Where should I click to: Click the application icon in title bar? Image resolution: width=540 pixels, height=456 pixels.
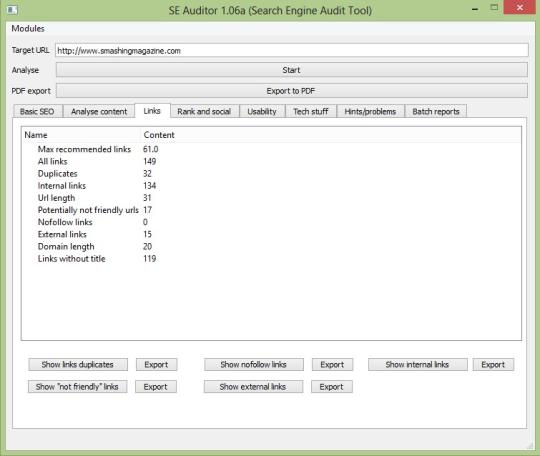12,10
